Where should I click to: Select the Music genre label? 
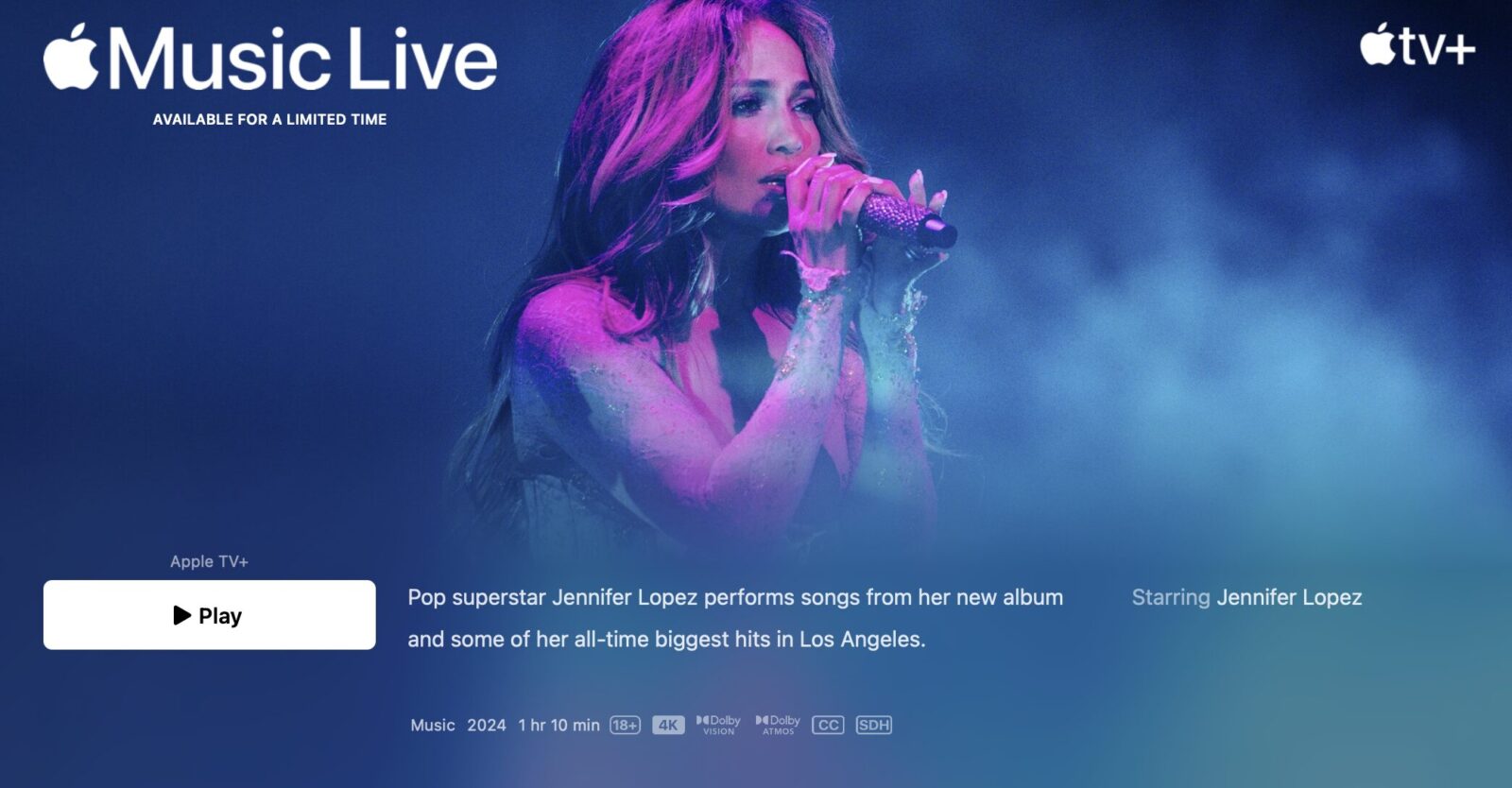tap(433, 725)
